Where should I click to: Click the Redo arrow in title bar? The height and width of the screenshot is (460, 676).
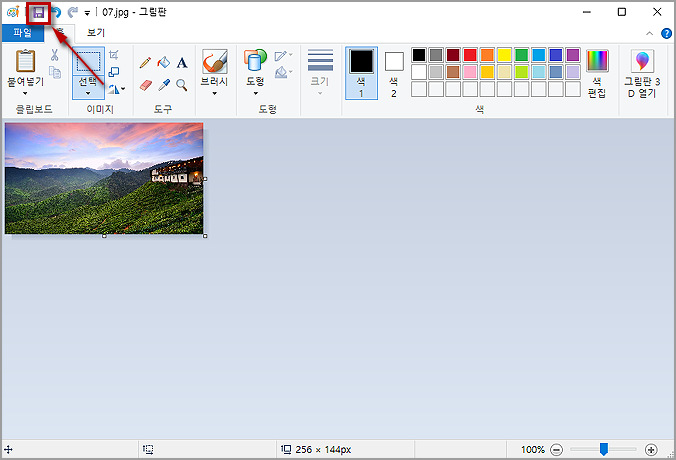pyautogui.click(x=73, y=13)
